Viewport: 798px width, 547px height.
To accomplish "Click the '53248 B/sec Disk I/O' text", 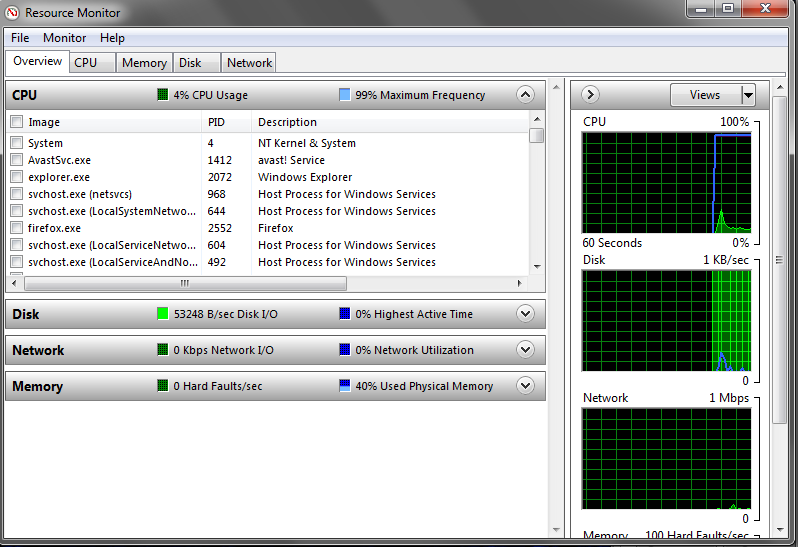I will click(225, 314).
